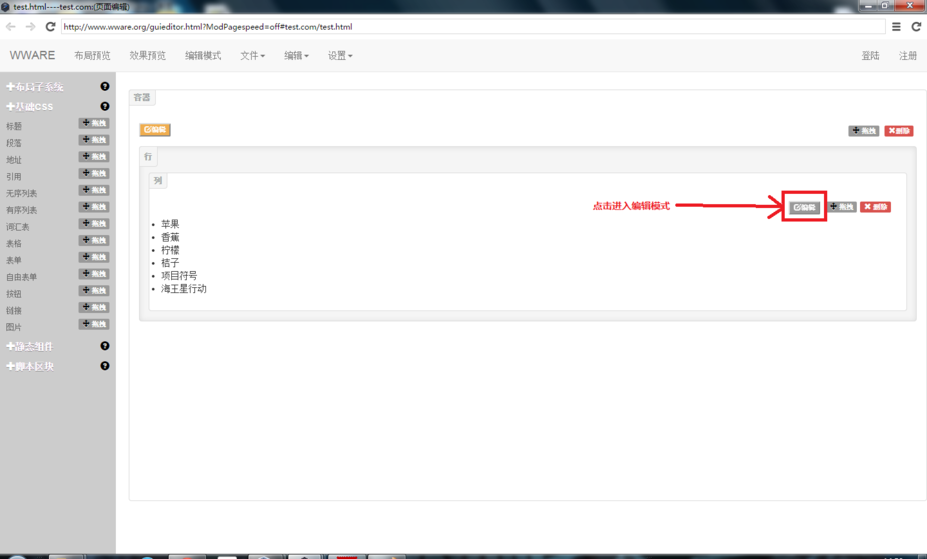The image size is (927, 559).
Task: Click the 自由表单 label in the sidebar
Action: [x=21, y=277]
